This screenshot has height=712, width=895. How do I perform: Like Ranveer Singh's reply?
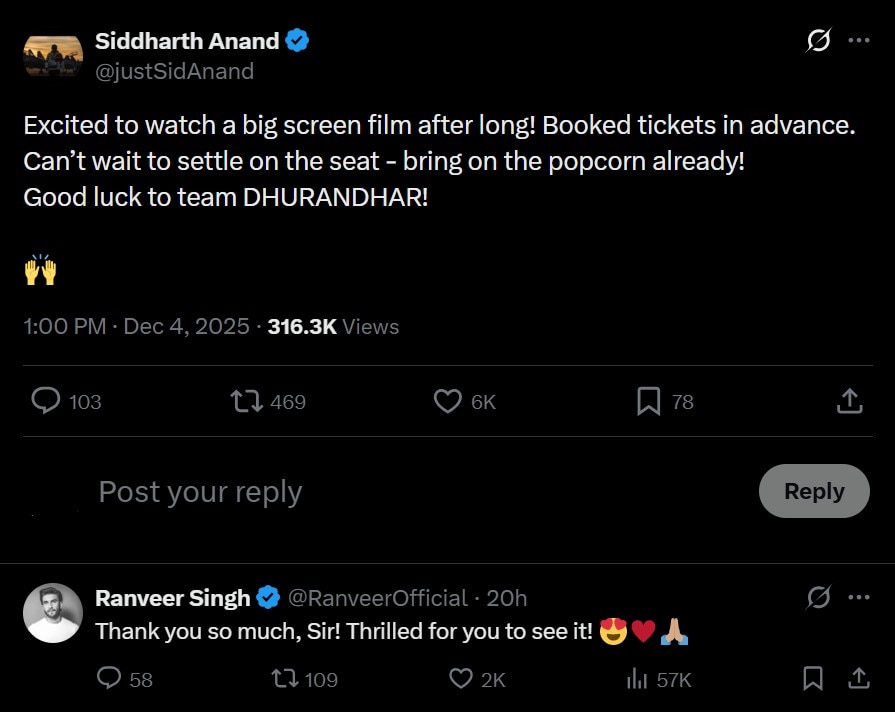coord(460,679)
